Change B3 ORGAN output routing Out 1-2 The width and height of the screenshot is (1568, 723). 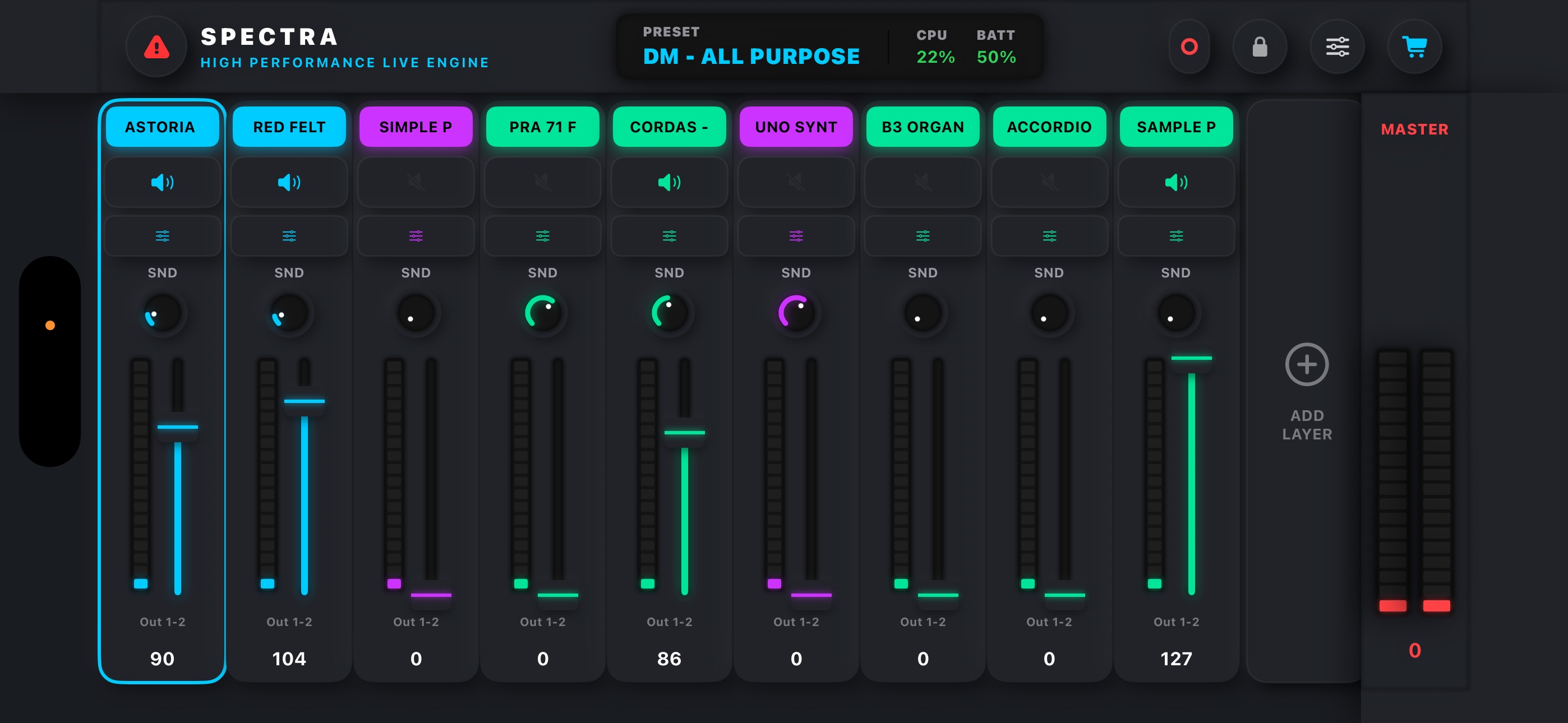923,622
